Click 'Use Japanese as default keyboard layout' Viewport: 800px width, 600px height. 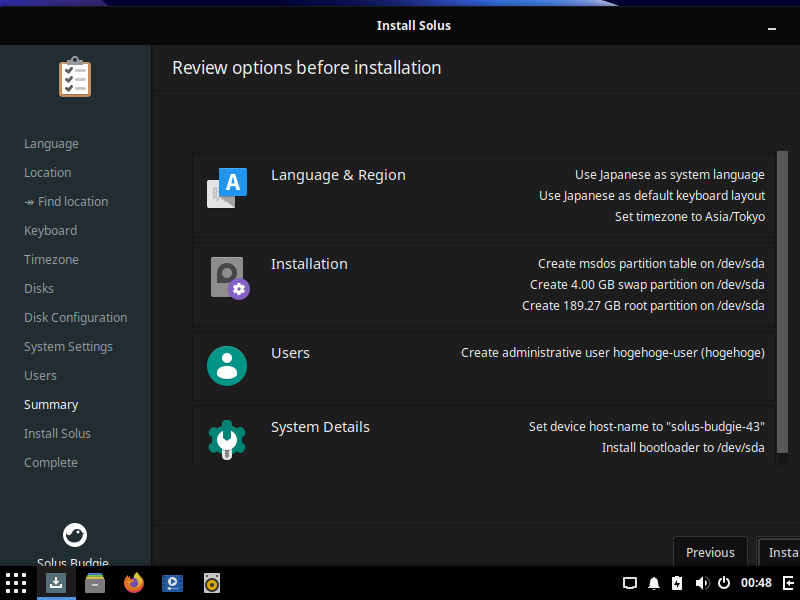(x=652, y=196)
